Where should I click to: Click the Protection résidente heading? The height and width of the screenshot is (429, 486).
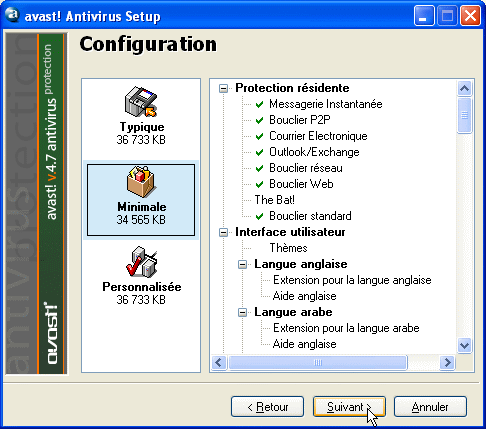(292, 88)
